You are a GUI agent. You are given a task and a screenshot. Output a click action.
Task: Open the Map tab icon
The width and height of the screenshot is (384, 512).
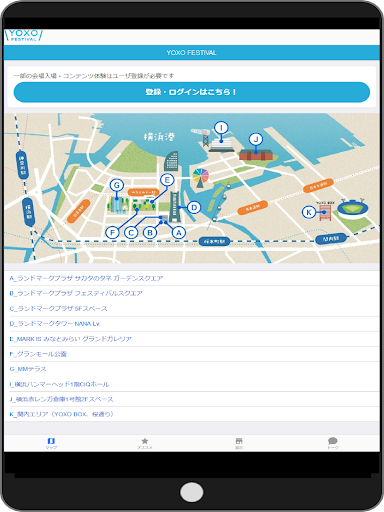coord(51,443)
